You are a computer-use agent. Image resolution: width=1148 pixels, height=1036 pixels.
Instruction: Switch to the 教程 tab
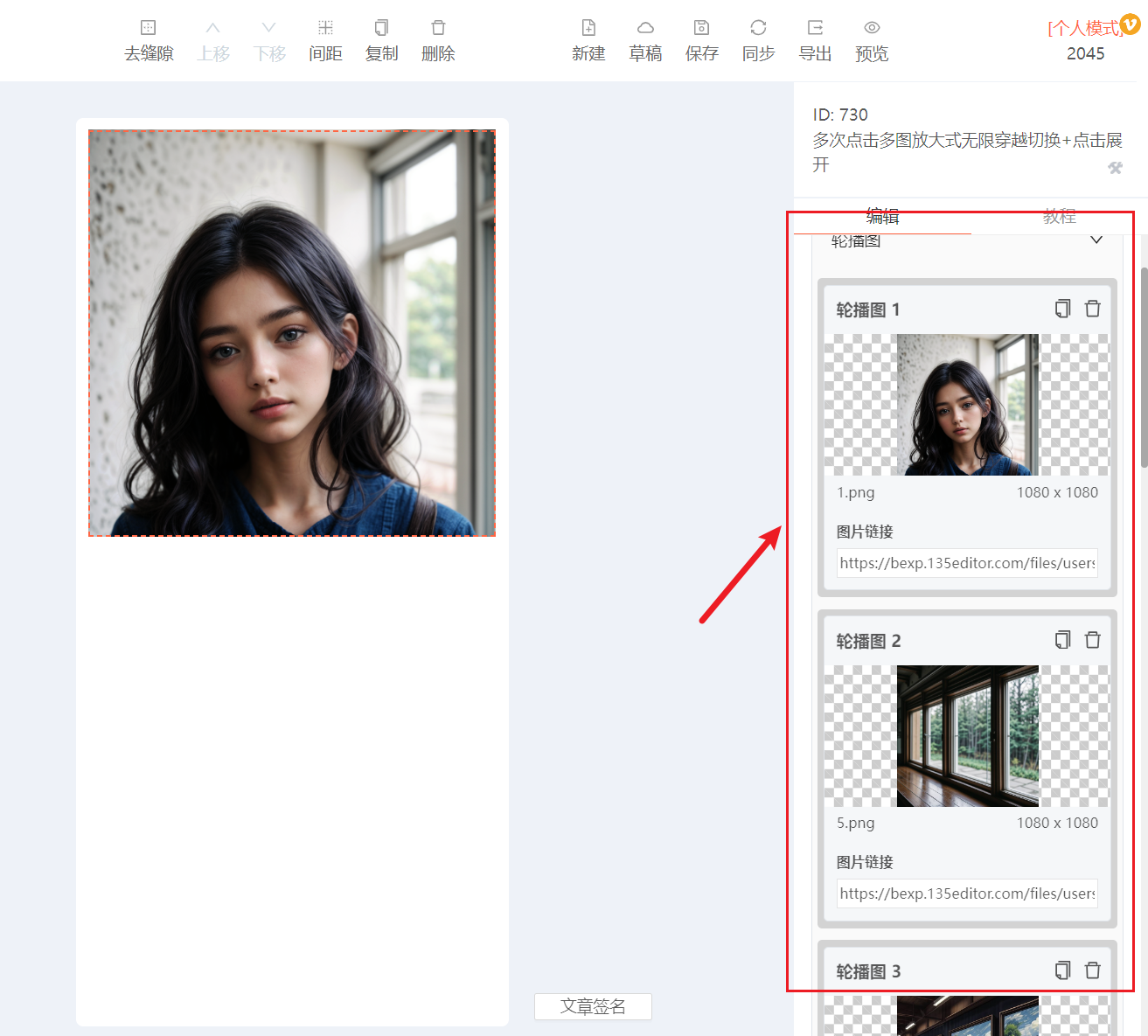click(x=1059, y=216)
